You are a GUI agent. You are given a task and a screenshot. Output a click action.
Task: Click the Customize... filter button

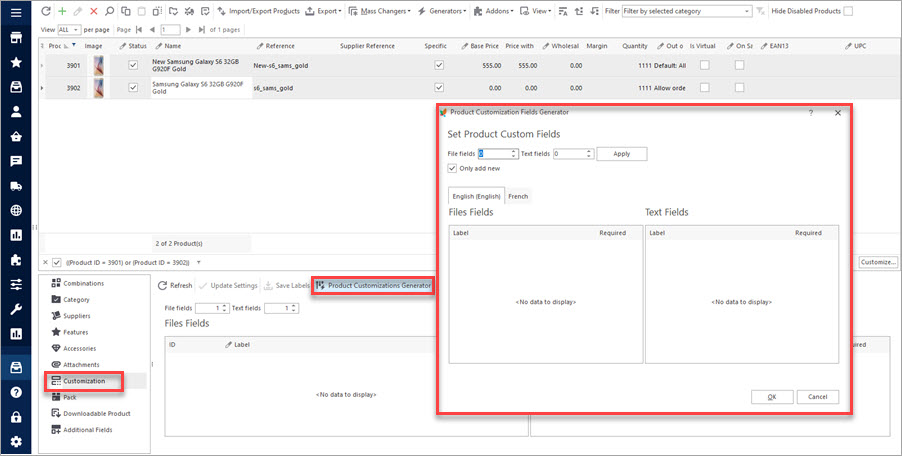coord(878,262)
